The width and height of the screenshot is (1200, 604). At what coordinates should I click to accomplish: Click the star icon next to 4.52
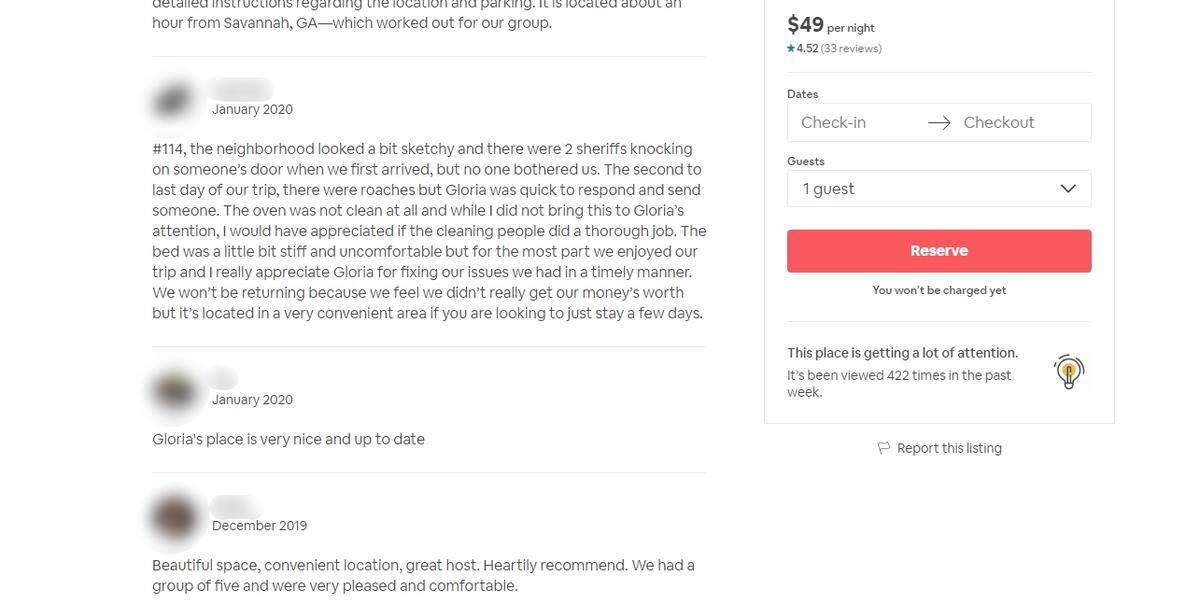point(791,48)
